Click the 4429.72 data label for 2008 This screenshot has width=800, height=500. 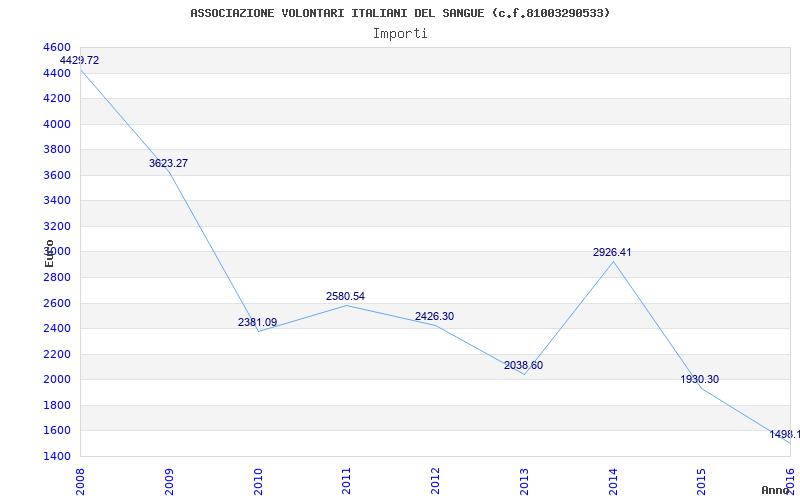click(79, 60)
